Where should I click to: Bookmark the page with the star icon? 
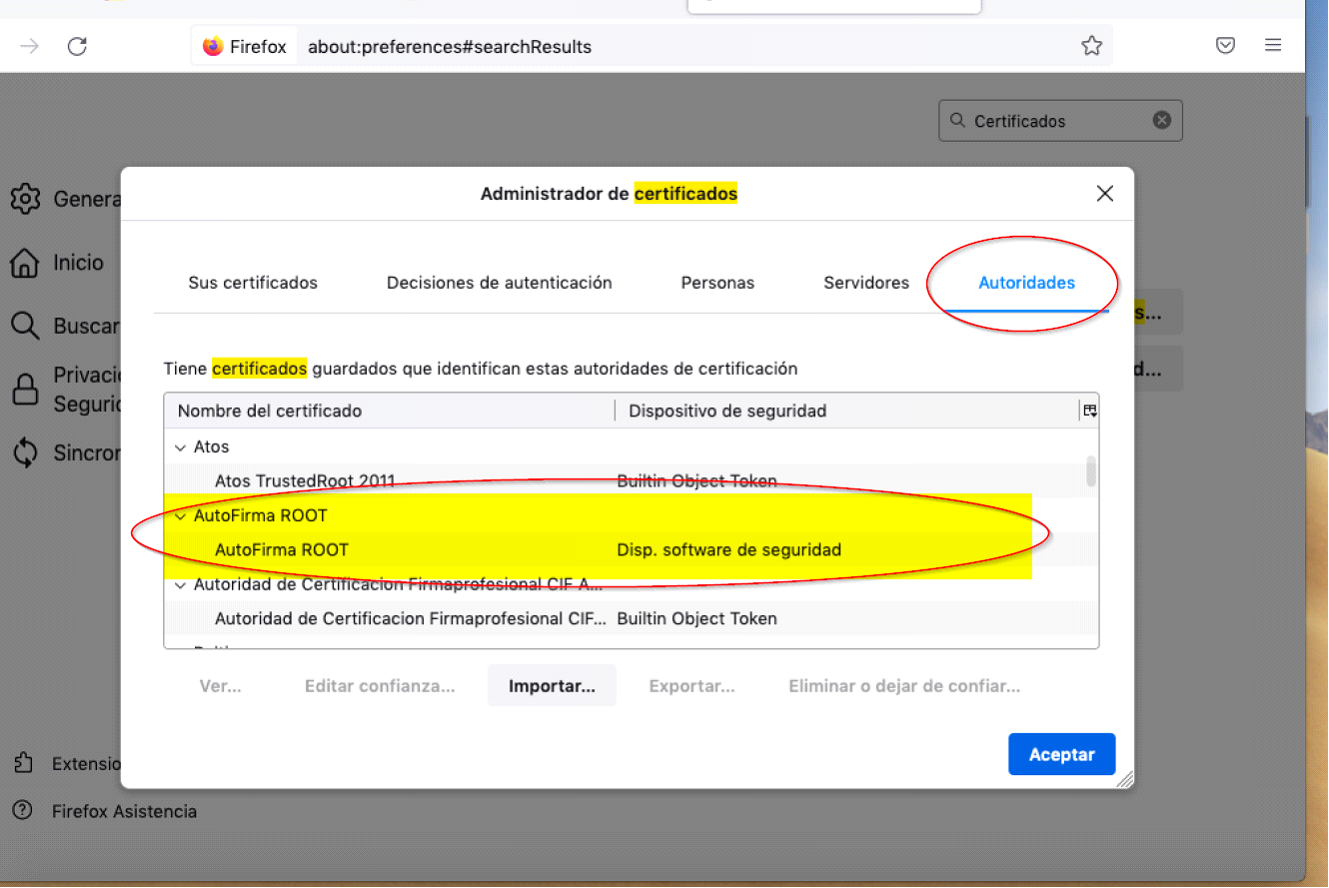1092,45
